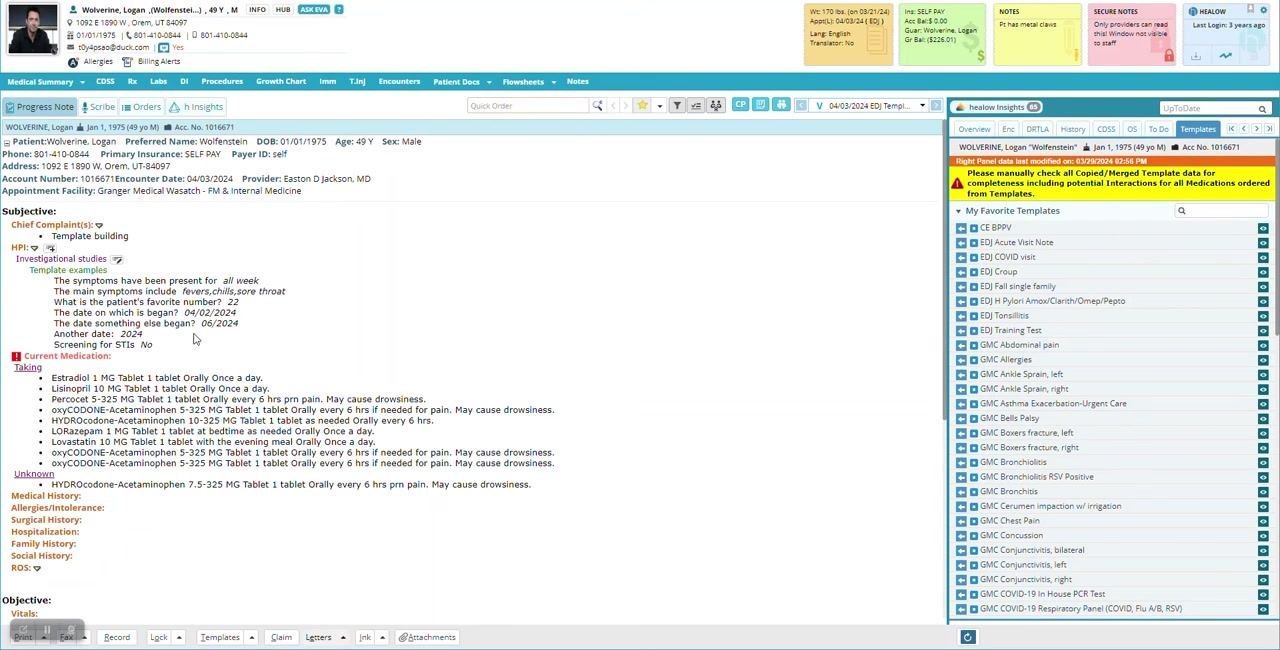Open the Patient Docs dropdown menu
Image resolution: width=1280 pixels, height=650 pixels.
(461, 82)
